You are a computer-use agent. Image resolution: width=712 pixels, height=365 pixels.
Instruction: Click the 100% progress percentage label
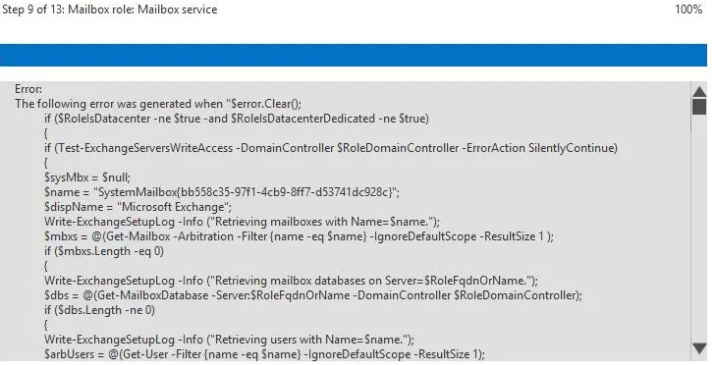click(688, 9)
